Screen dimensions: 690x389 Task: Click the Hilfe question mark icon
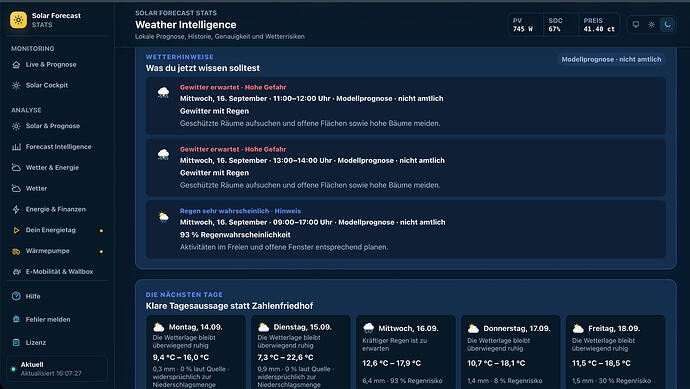(x=16, y=296)
